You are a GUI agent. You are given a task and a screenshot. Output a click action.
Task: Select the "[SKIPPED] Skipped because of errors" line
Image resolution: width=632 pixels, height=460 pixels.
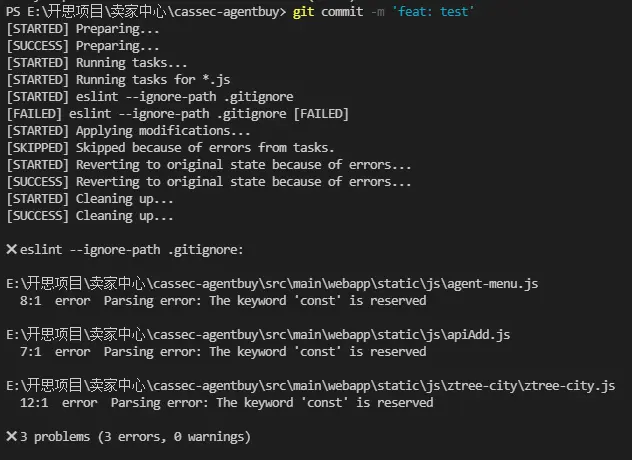pos(171,148)
